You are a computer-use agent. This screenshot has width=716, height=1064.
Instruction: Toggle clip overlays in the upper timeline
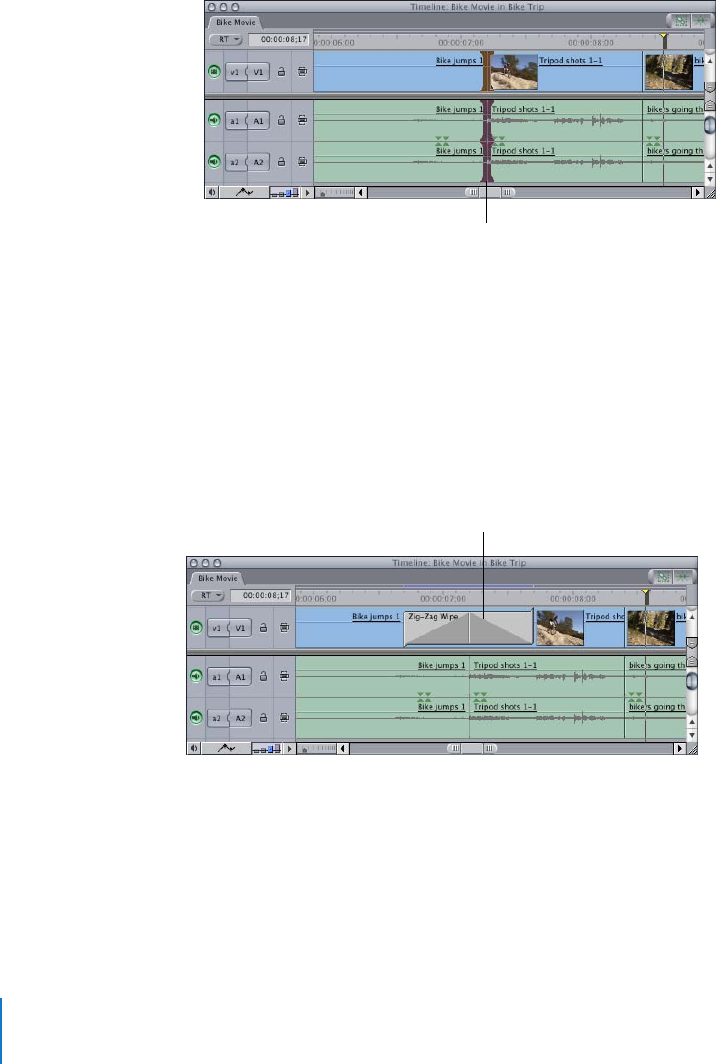pyautogui.click(x=244, y=191)
